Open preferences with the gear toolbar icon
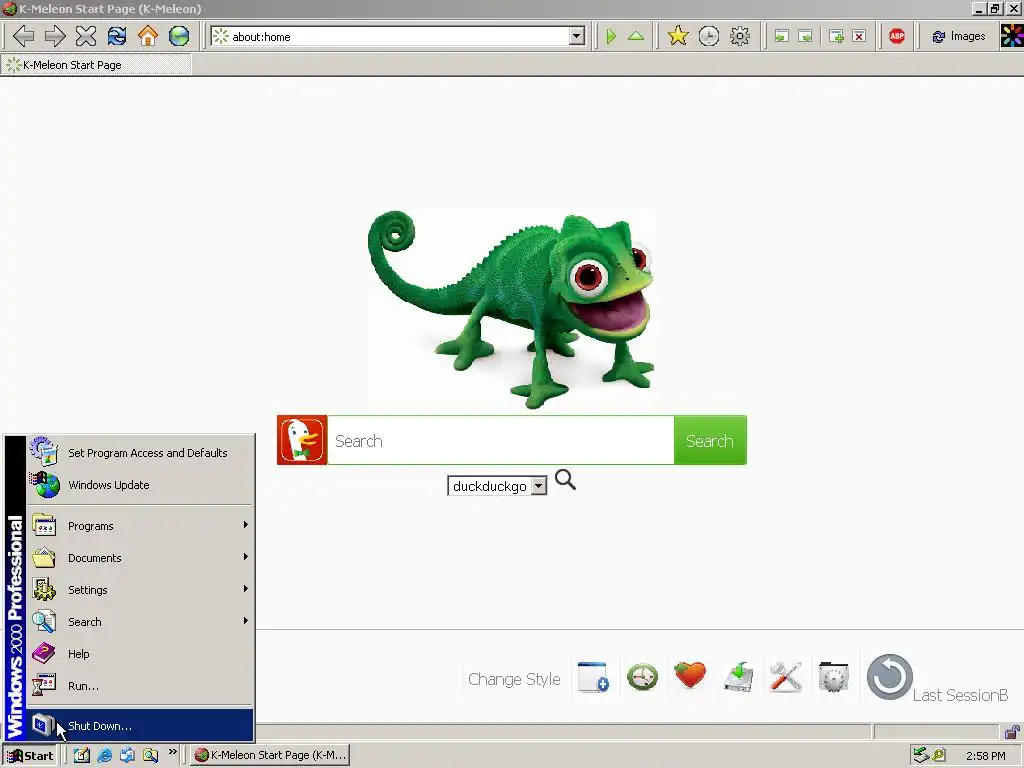This screenshot has width=1024, height=768. (740, 36)
